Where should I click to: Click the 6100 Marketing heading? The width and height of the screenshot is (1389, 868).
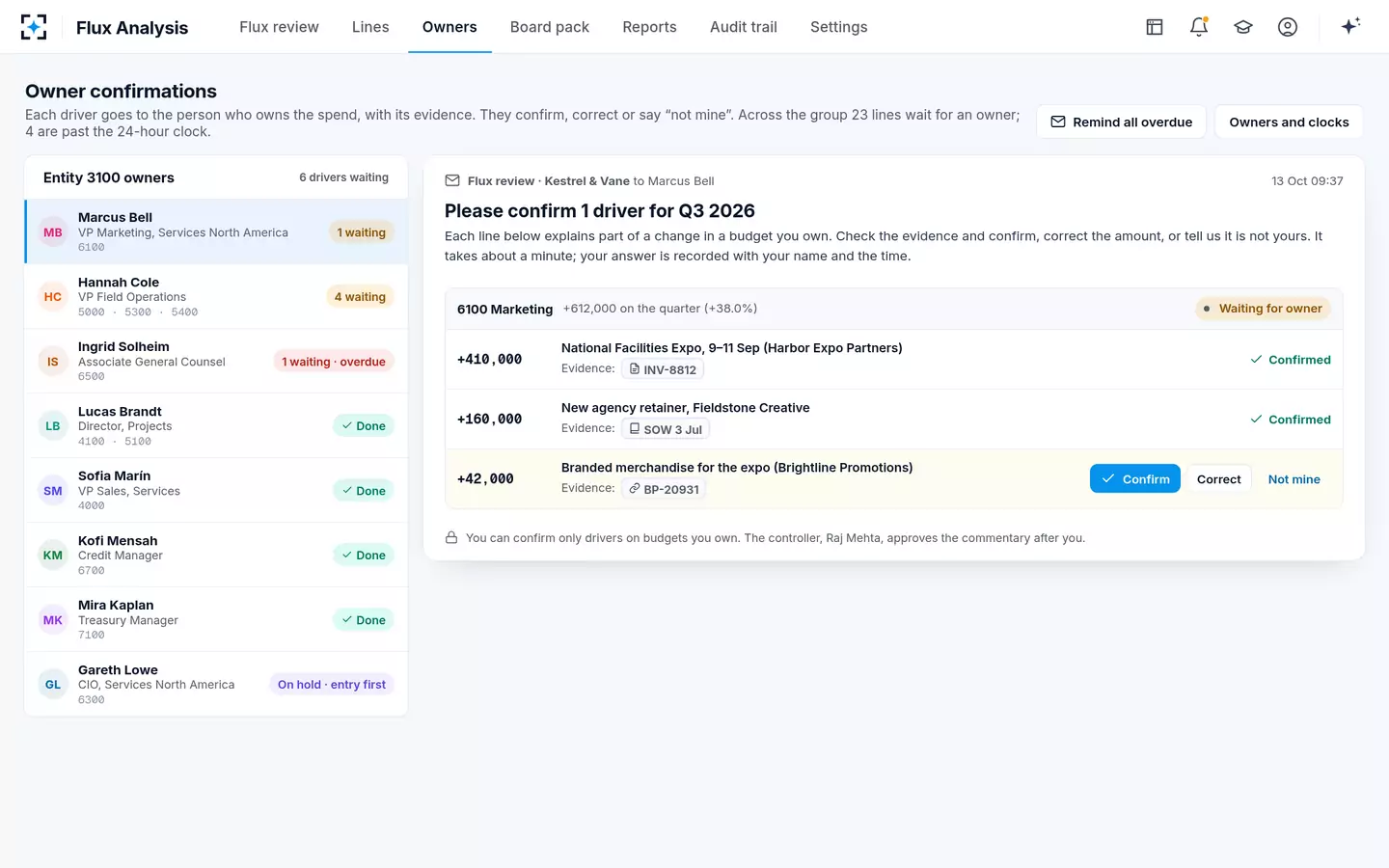(504, 309)
